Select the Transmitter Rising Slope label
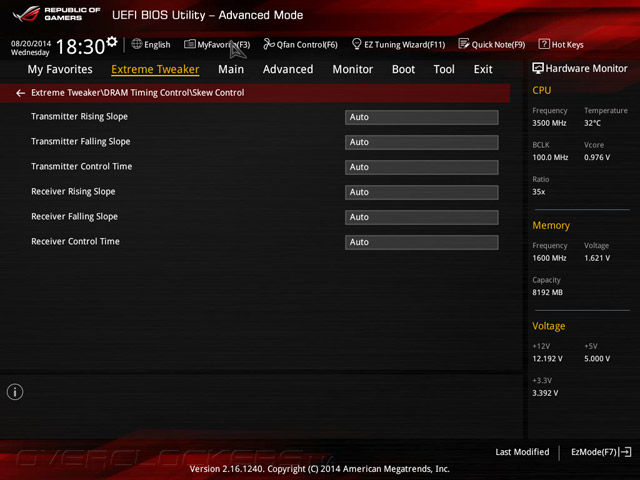The image size is (640, 480). pyautogui.click(x=80, y=117)
